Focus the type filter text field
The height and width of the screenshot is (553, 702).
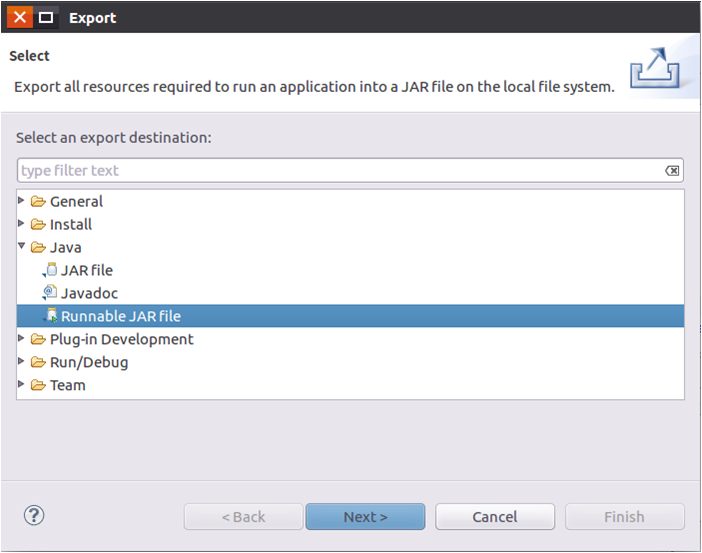(340, 170)
